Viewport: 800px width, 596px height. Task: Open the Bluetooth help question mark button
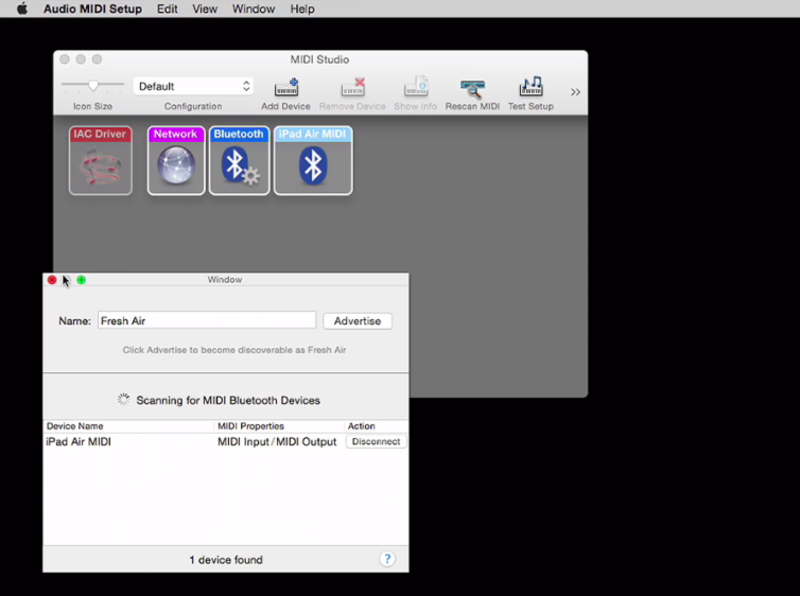tap(387, 559)
